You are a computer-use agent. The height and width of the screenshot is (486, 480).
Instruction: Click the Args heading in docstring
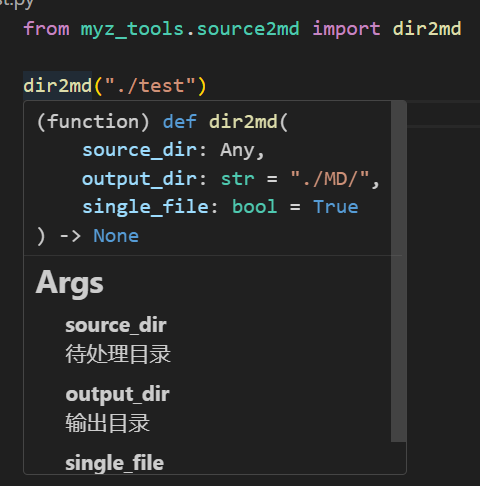coord(69,283)
